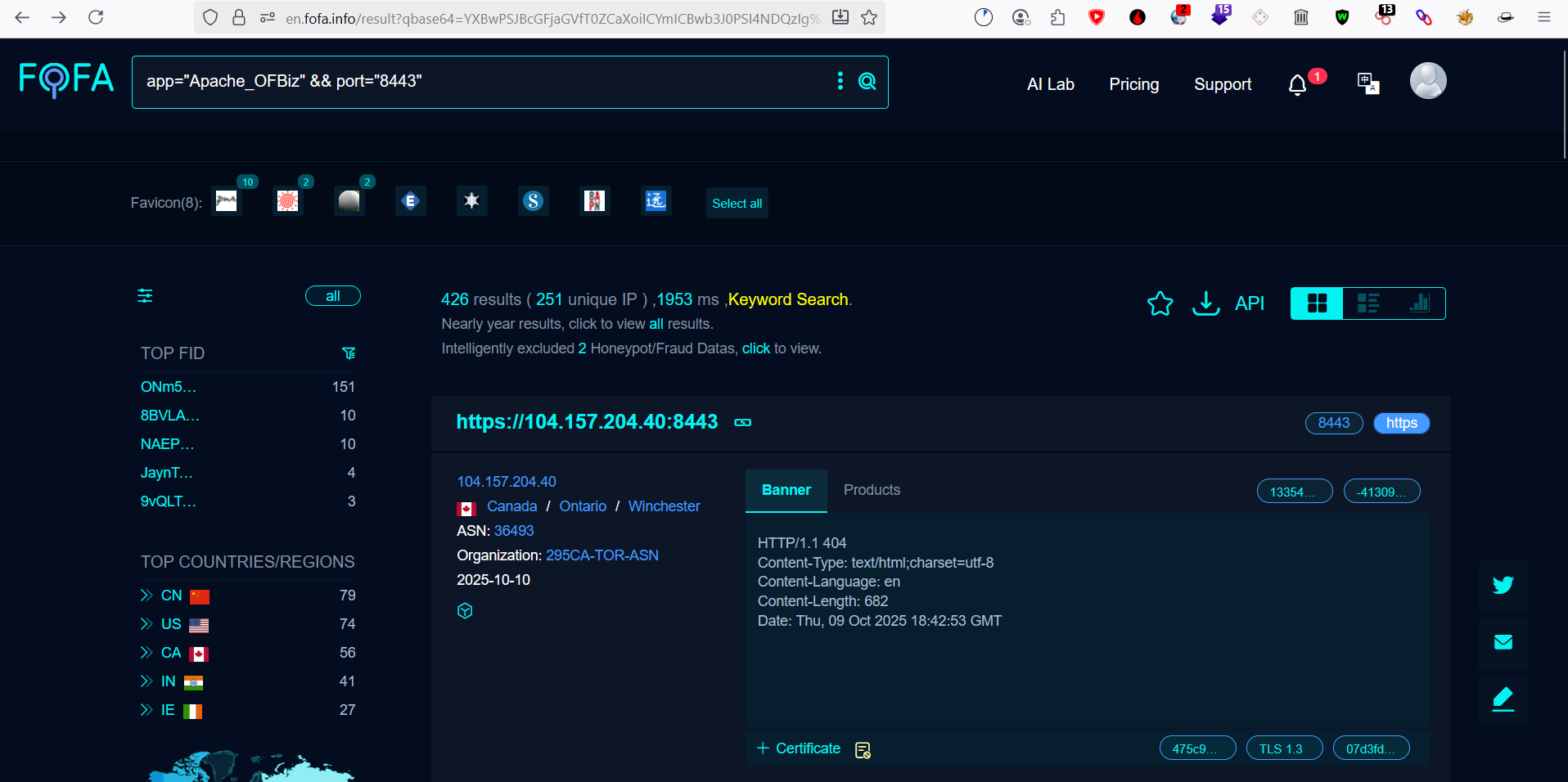The width and height of the screenshot is (1568, 782).
Task: Switch to the Banner tab
Action: [x=786, y=490]
